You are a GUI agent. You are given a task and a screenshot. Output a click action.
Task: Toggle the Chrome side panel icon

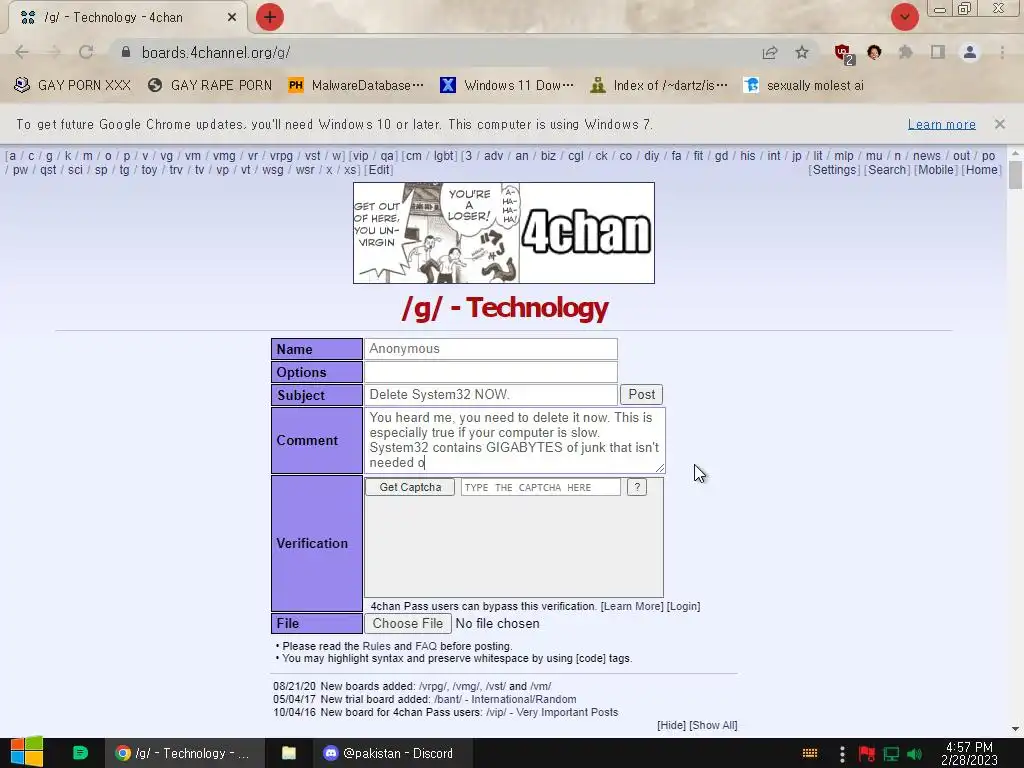click(938, 52)
